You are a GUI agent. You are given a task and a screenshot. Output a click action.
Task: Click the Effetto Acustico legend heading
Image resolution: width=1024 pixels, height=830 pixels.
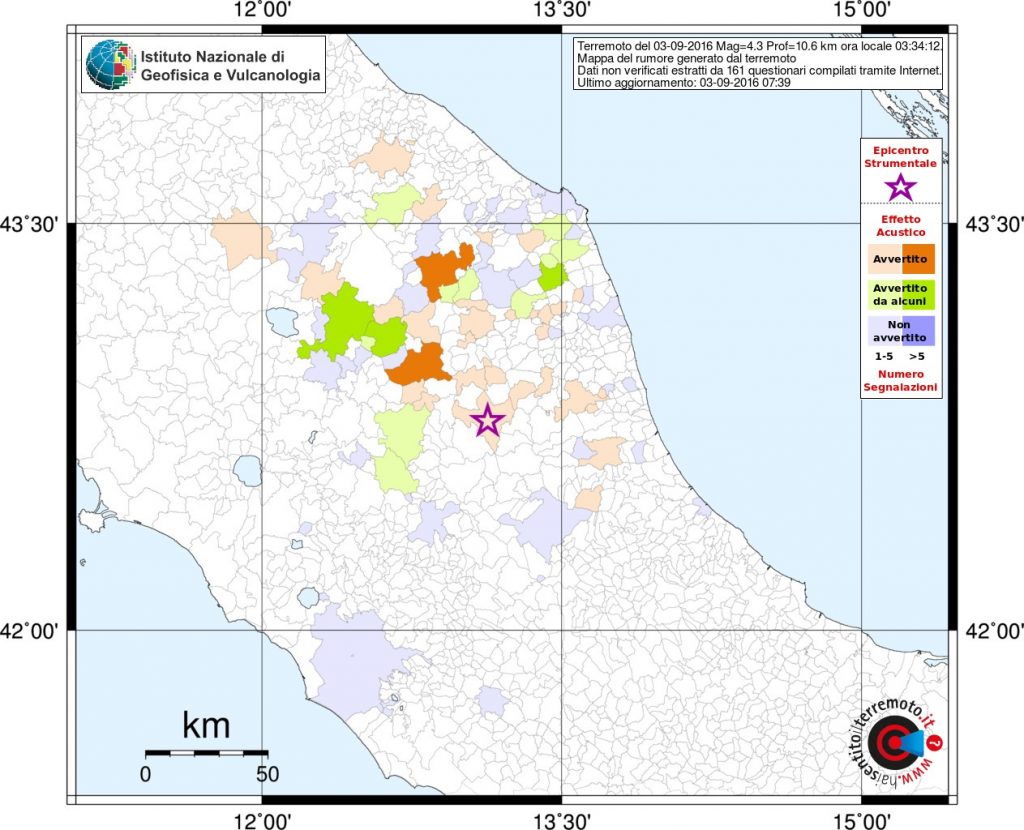(901, 225)
